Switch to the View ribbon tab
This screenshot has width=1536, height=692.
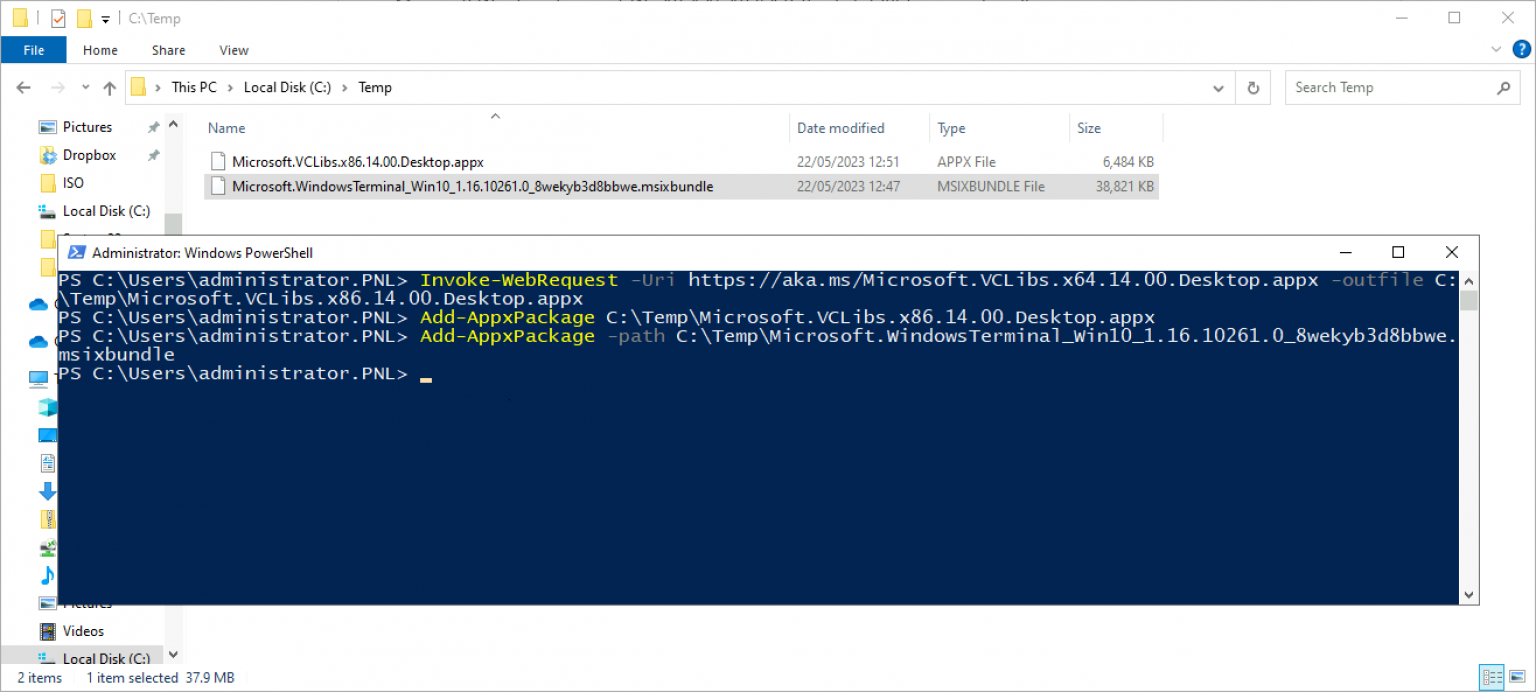[x=233, y=49]
